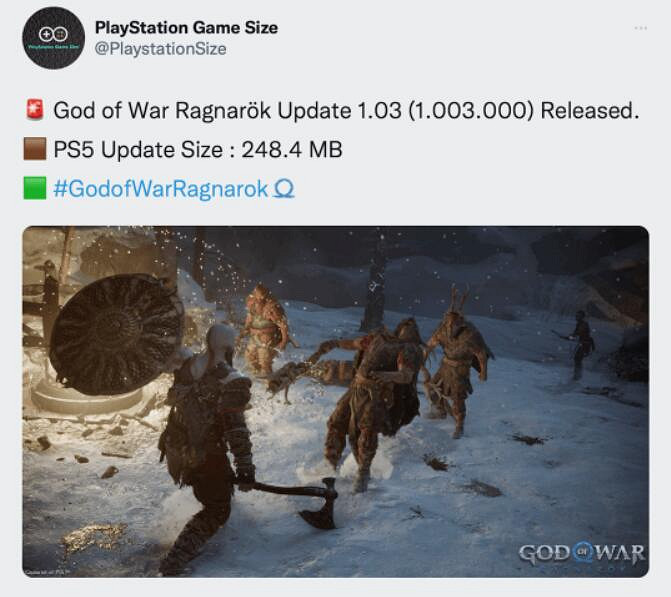This screenshot has height=597, width=671.
Task: Click the blue omega hashflag icon
Action: (x=284, y=189)
